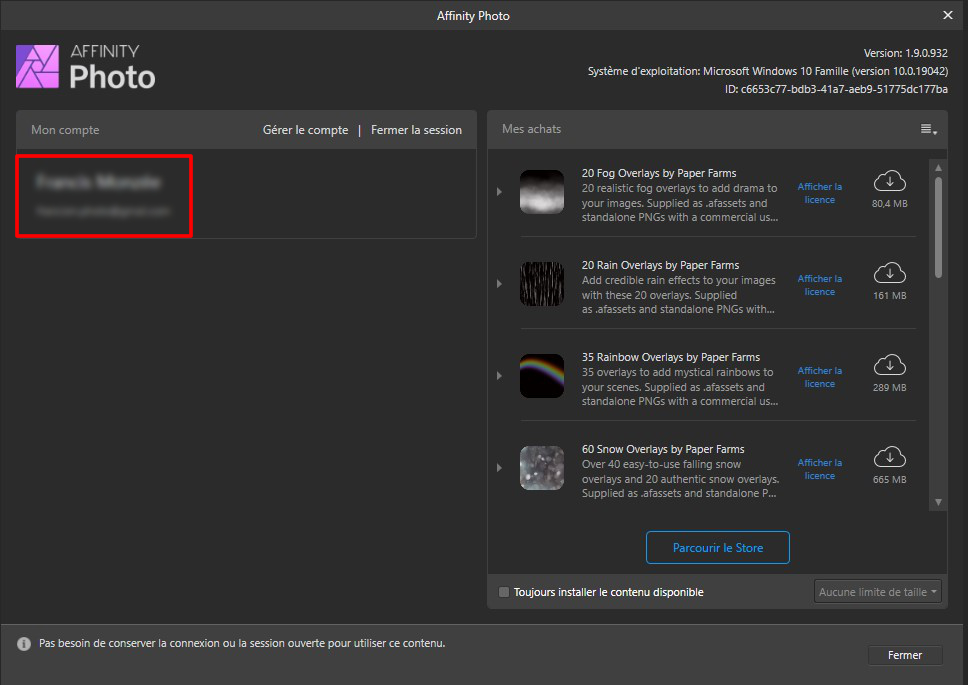The height and width of the screenshot is (685, 968).
Task: Click the 80,4 MB size label
Action: click(890, 204)
